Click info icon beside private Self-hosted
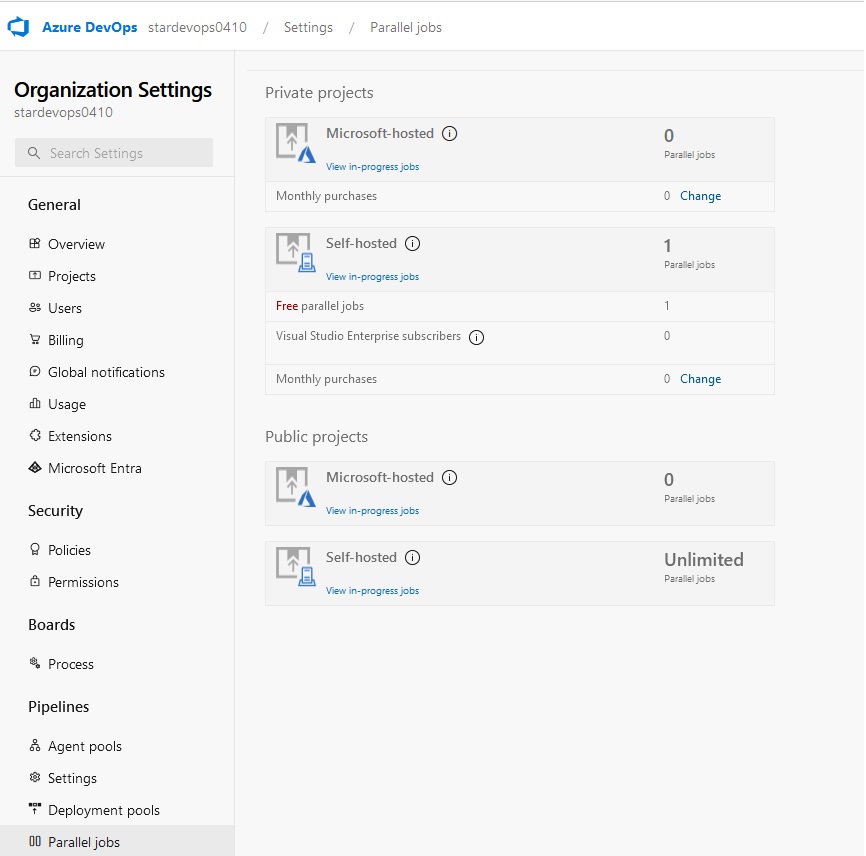Screen dimensions: 866x856 (413, 244)
